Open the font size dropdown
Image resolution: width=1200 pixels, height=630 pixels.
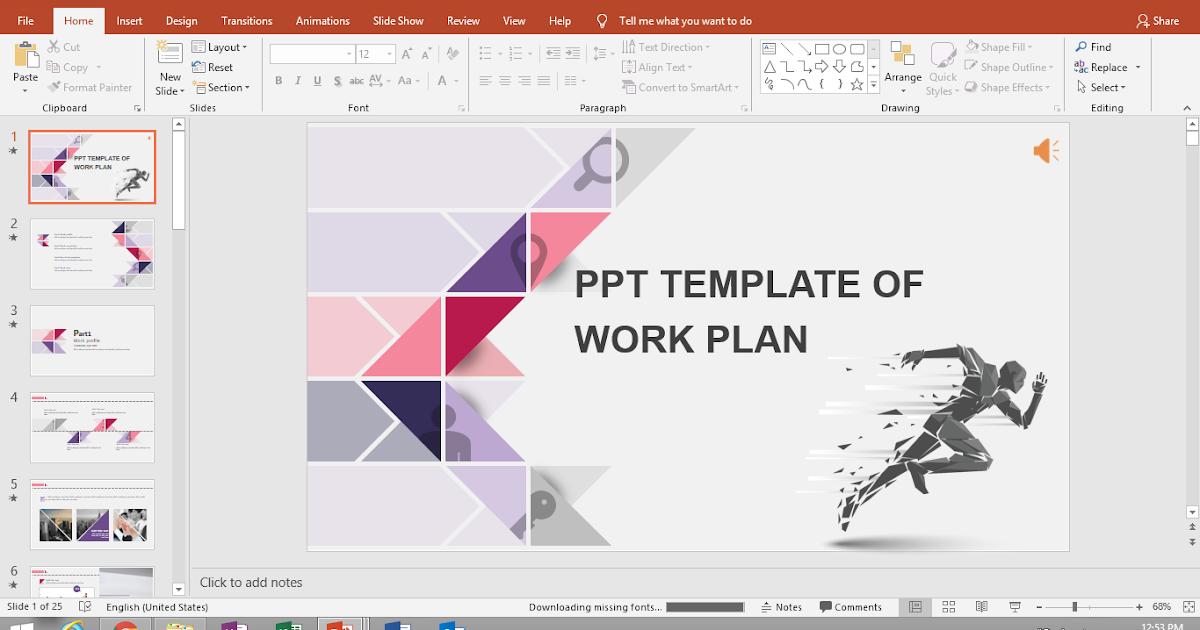pyautogui.click(x=388, y=53)
